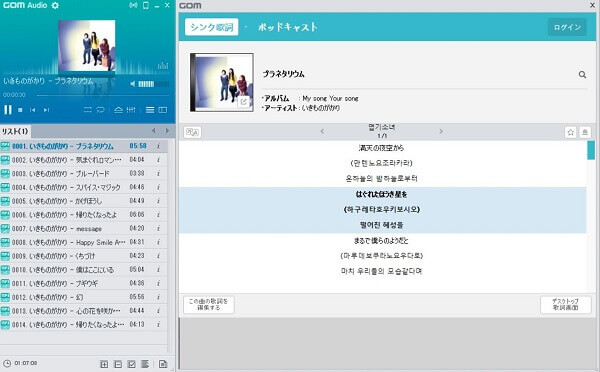This screenshot has width=600, height=372.
Task: Click the save playlist file icon
Action: pos(163,364)
